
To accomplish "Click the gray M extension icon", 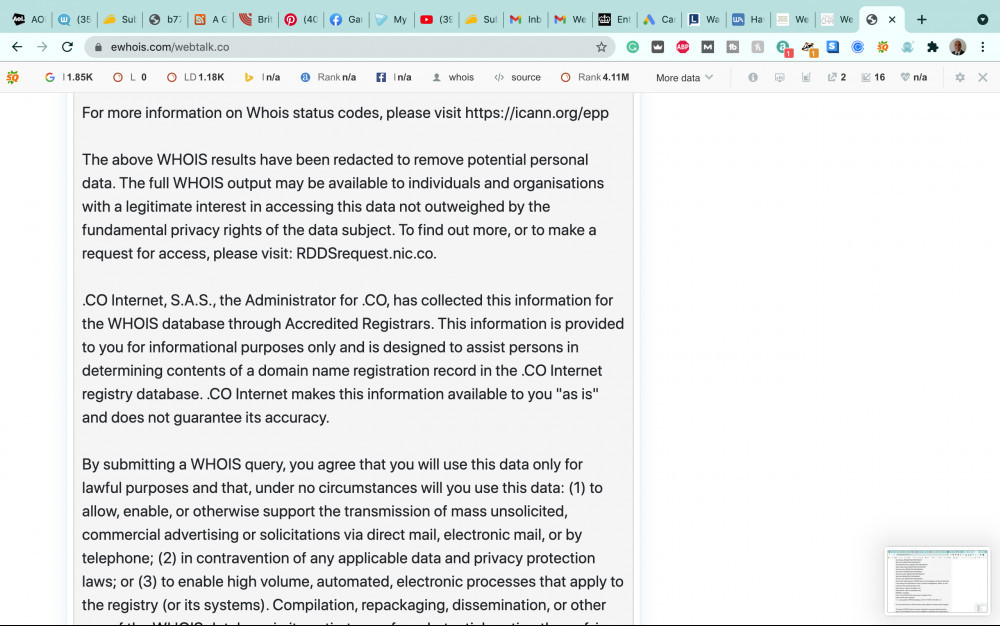I will click(707, 47).
